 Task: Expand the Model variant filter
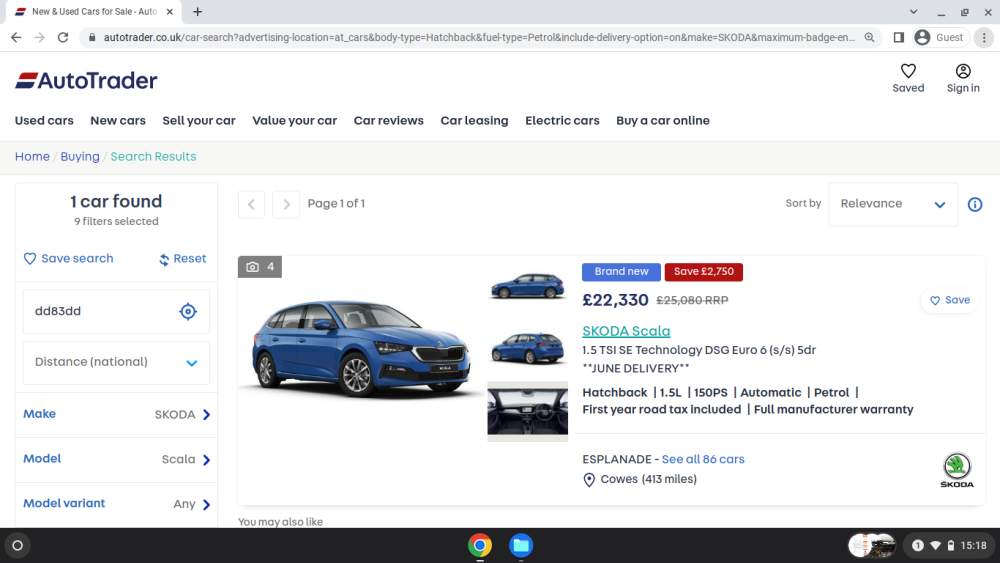[x=116, y=504]
